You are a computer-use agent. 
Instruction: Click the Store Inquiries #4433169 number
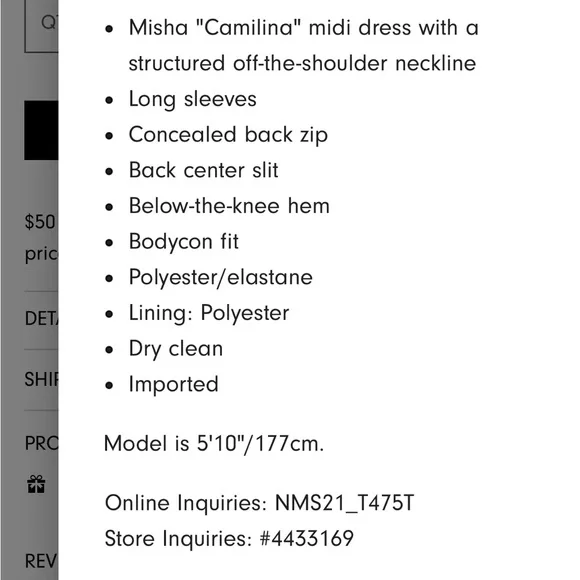pyautogui.click(x=307, y=538)
